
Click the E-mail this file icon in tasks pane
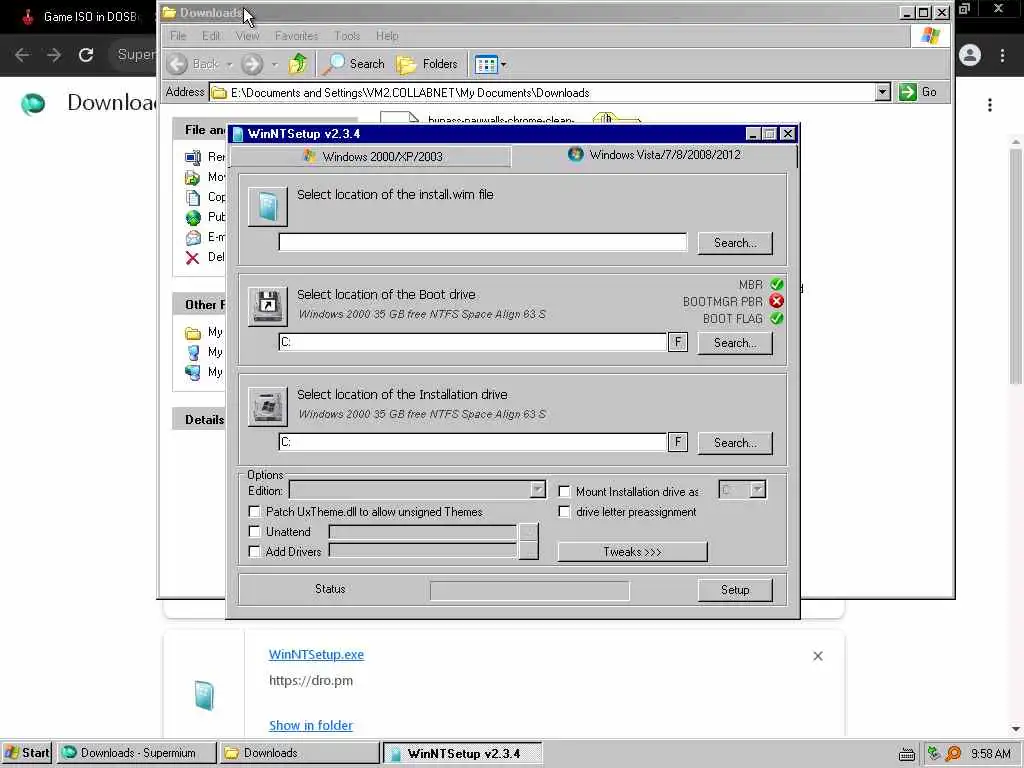193,238
